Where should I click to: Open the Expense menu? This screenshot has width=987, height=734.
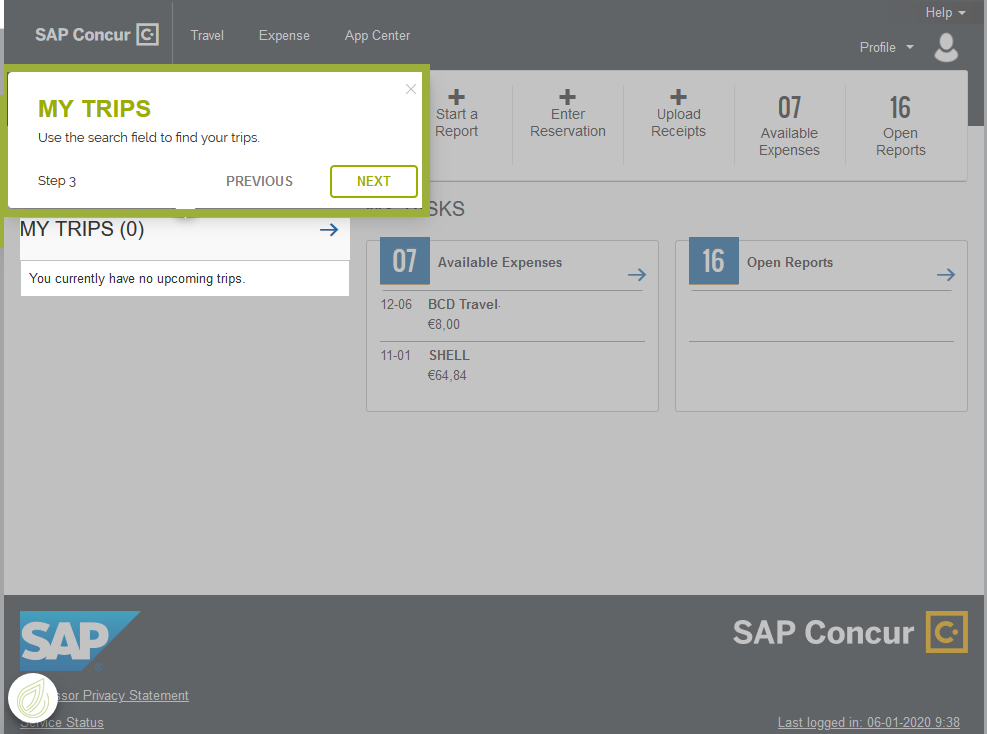(x=284, y=36)
